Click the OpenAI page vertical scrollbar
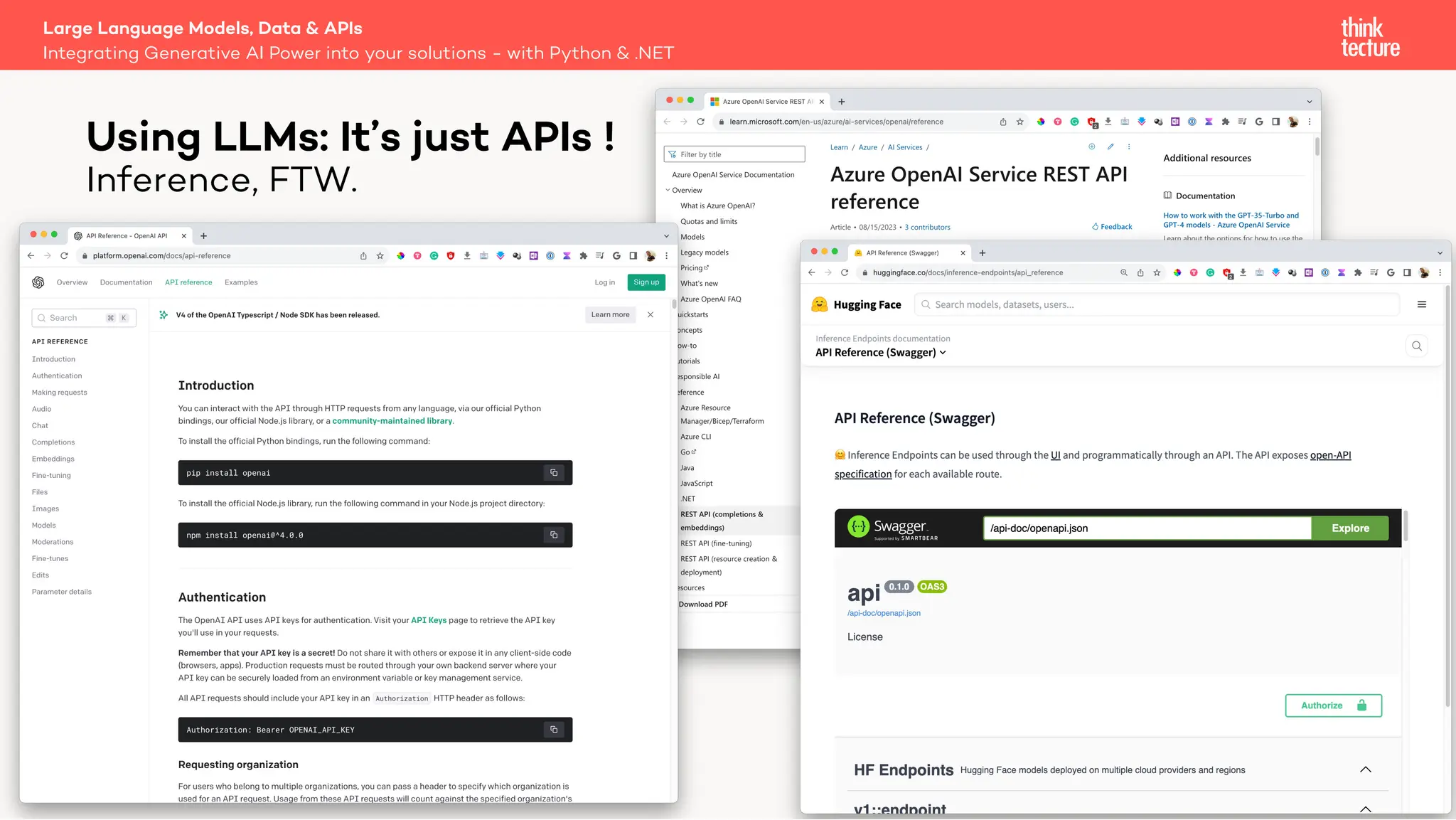1456x820 pixels. 674,304
